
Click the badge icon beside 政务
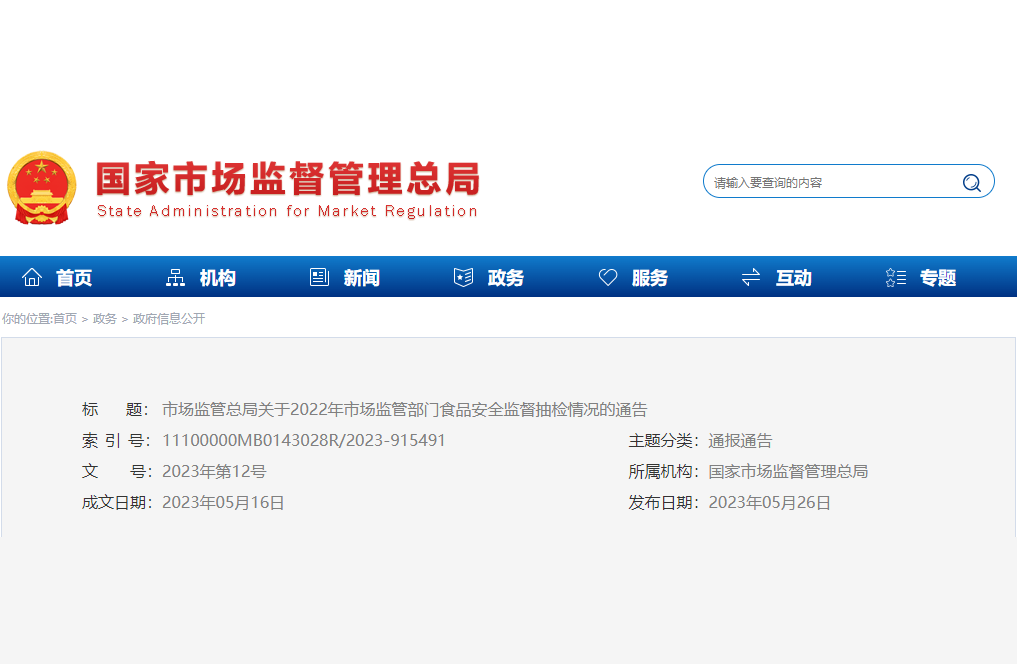click(463, 278)
